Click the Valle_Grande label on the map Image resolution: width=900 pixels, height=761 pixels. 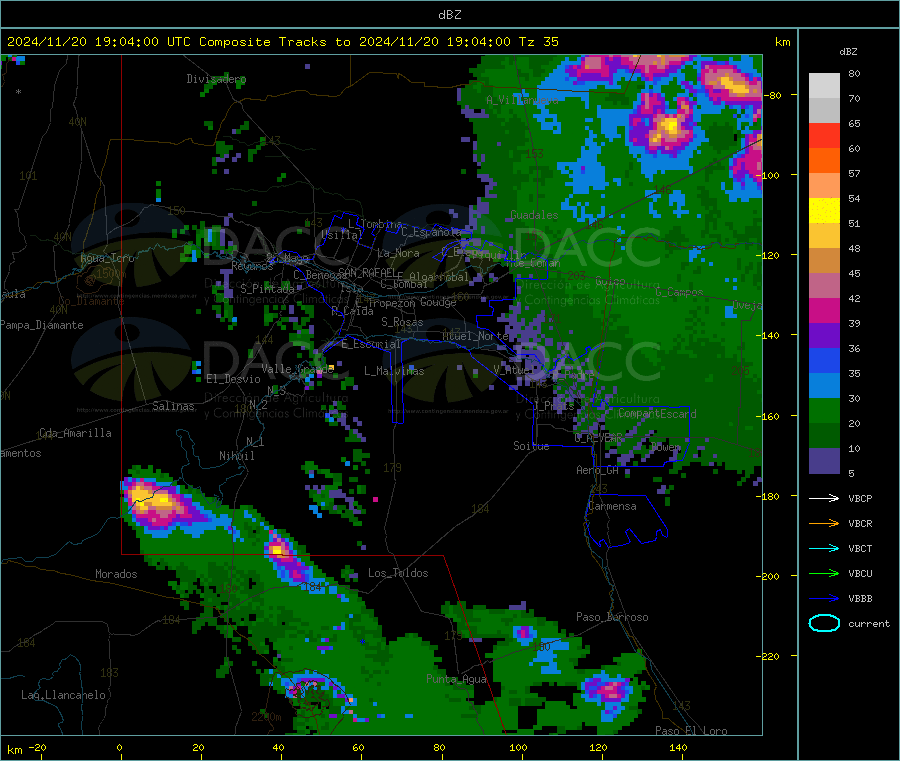[297, 368]
